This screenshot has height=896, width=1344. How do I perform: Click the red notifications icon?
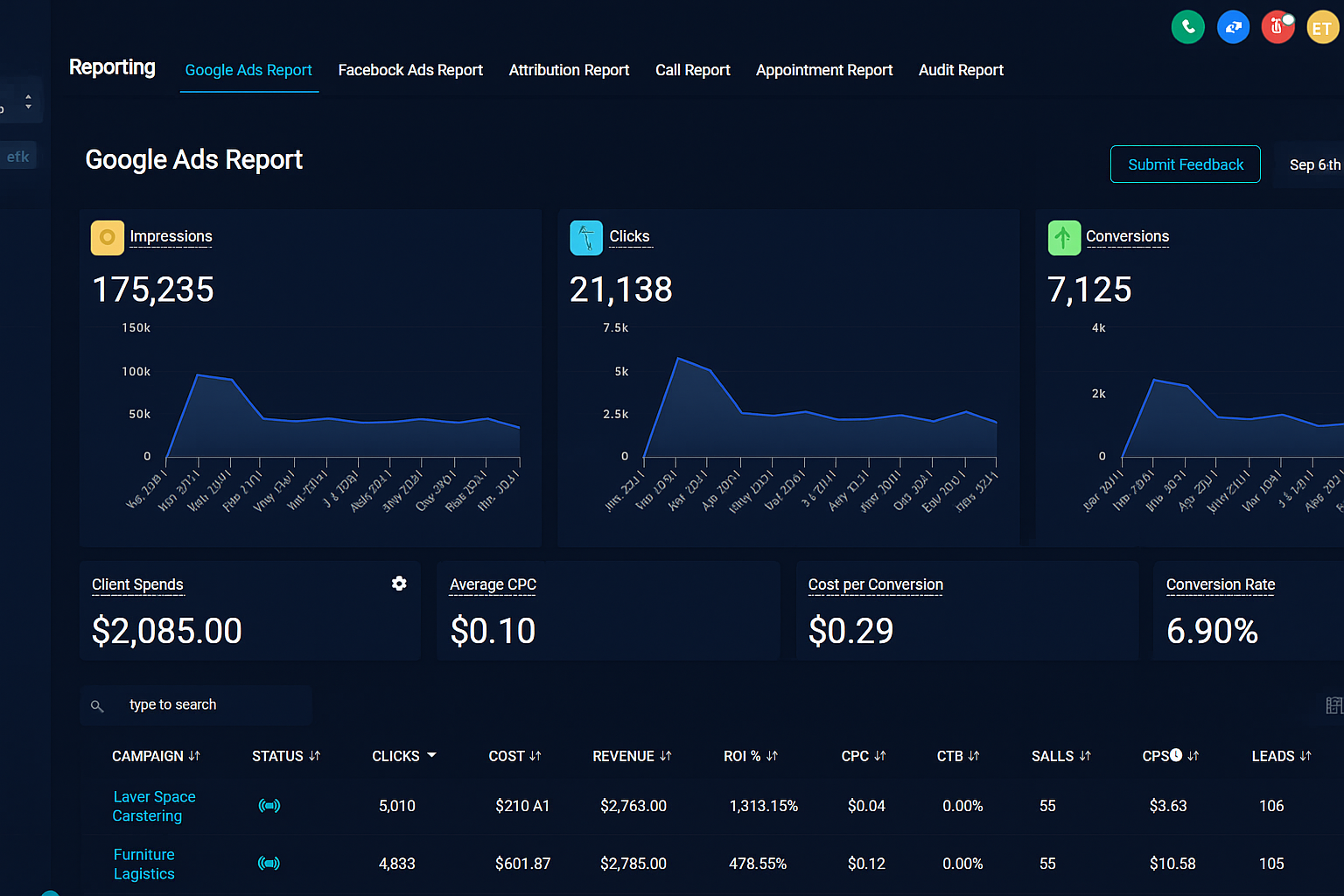[1277, 27]
